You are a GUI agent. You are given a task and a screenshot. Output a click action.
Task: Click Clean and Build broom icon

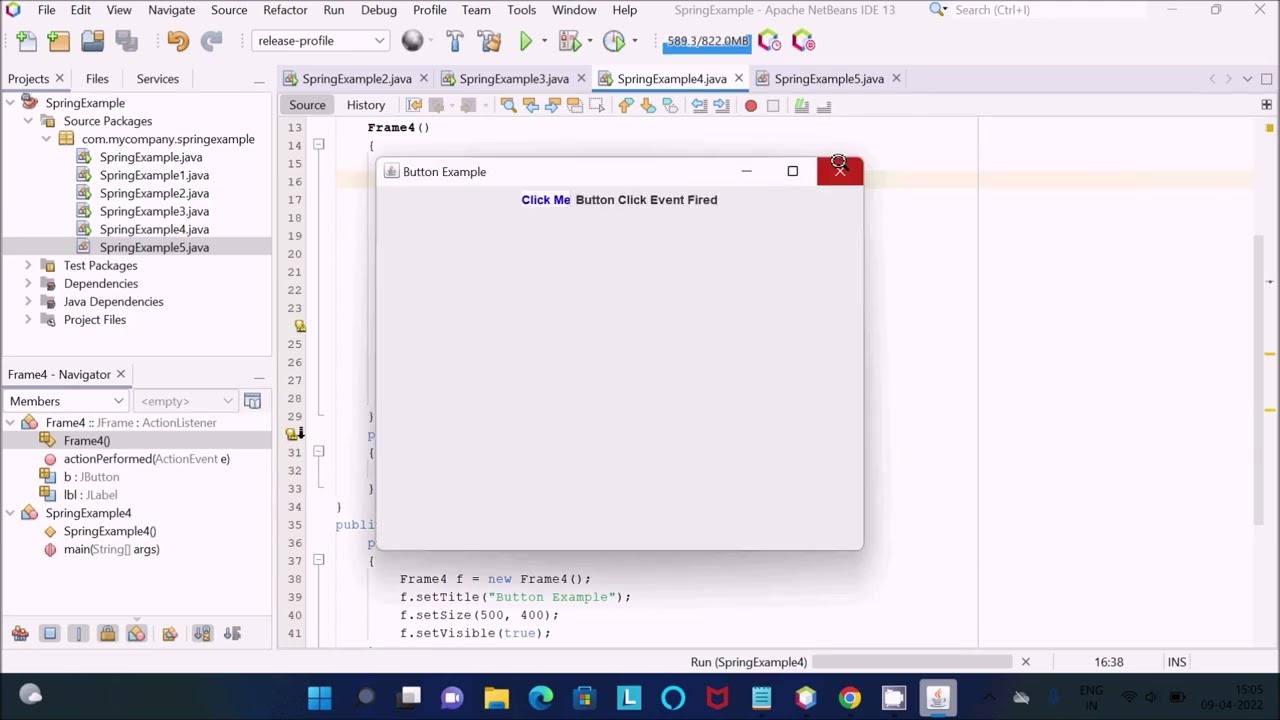(x=489, y=41)
